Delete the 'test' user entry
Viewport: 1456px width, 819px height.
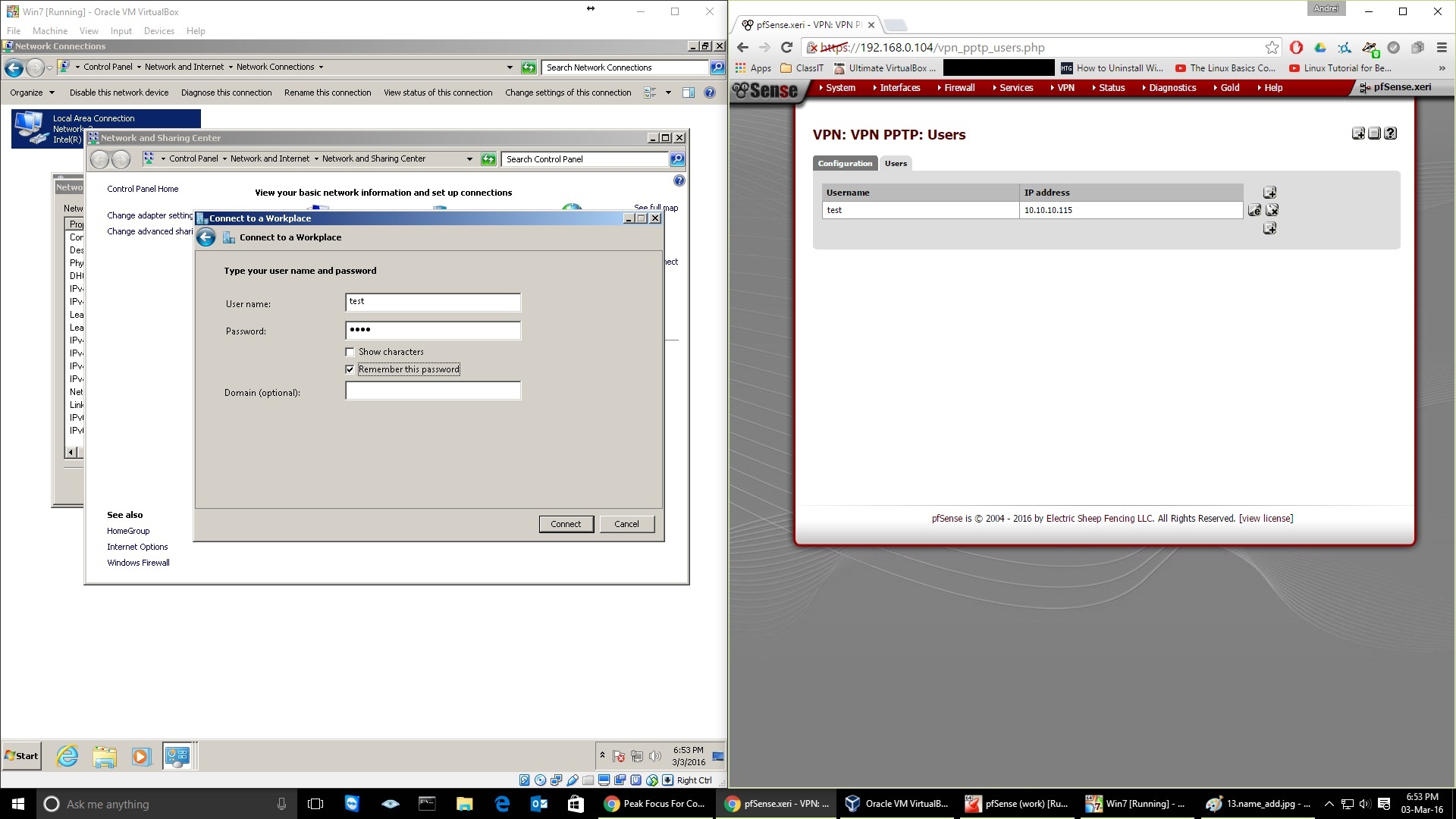click(1272, 210)
